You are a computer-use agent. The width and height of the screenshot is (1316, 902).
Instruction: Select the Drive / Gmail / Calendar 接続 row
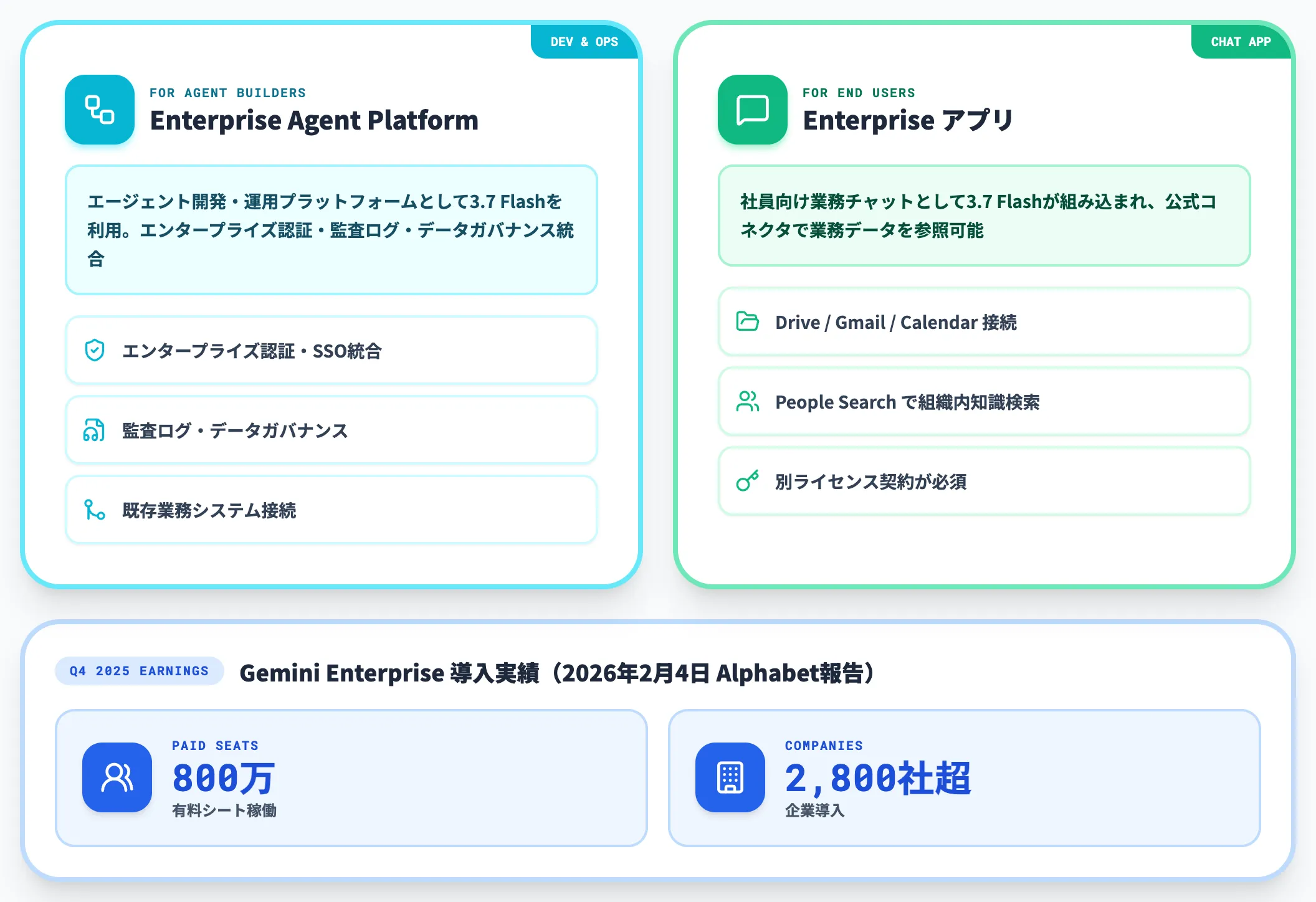[x=985, y=322]
